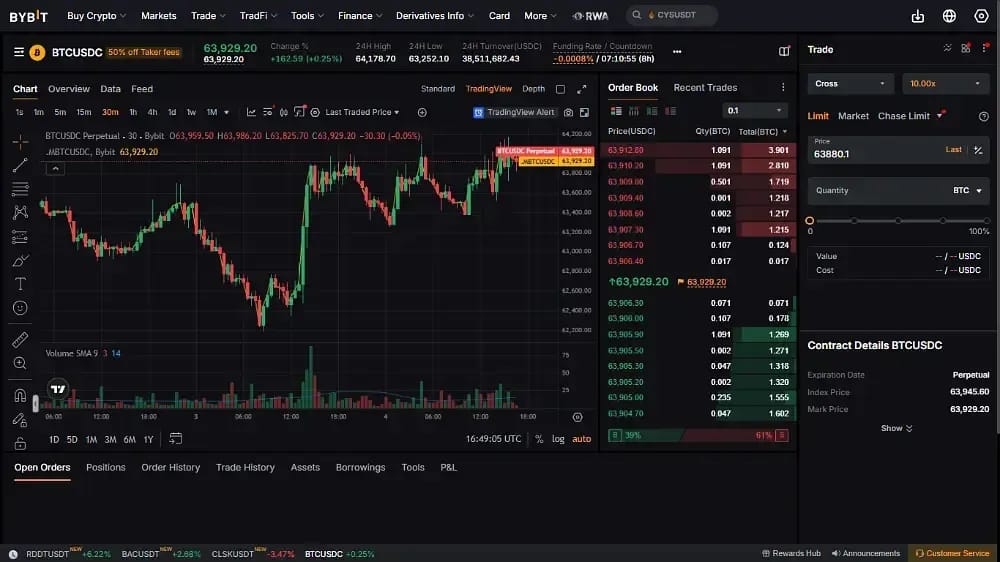This screenshot has height=562, width=1000.
Task: Open chart axis settings gear
Action: point(577,417)
